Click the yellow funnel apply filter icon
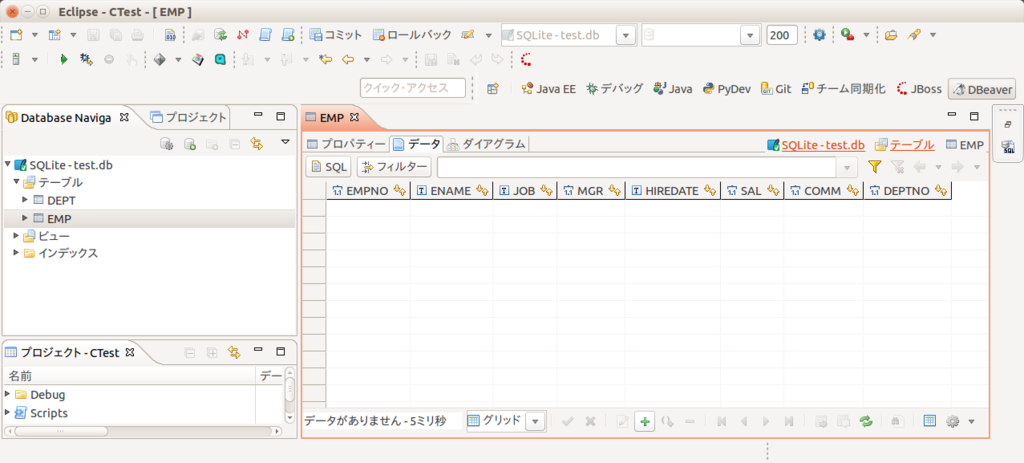Viewport: 1024px width, 463px height. 874,167
